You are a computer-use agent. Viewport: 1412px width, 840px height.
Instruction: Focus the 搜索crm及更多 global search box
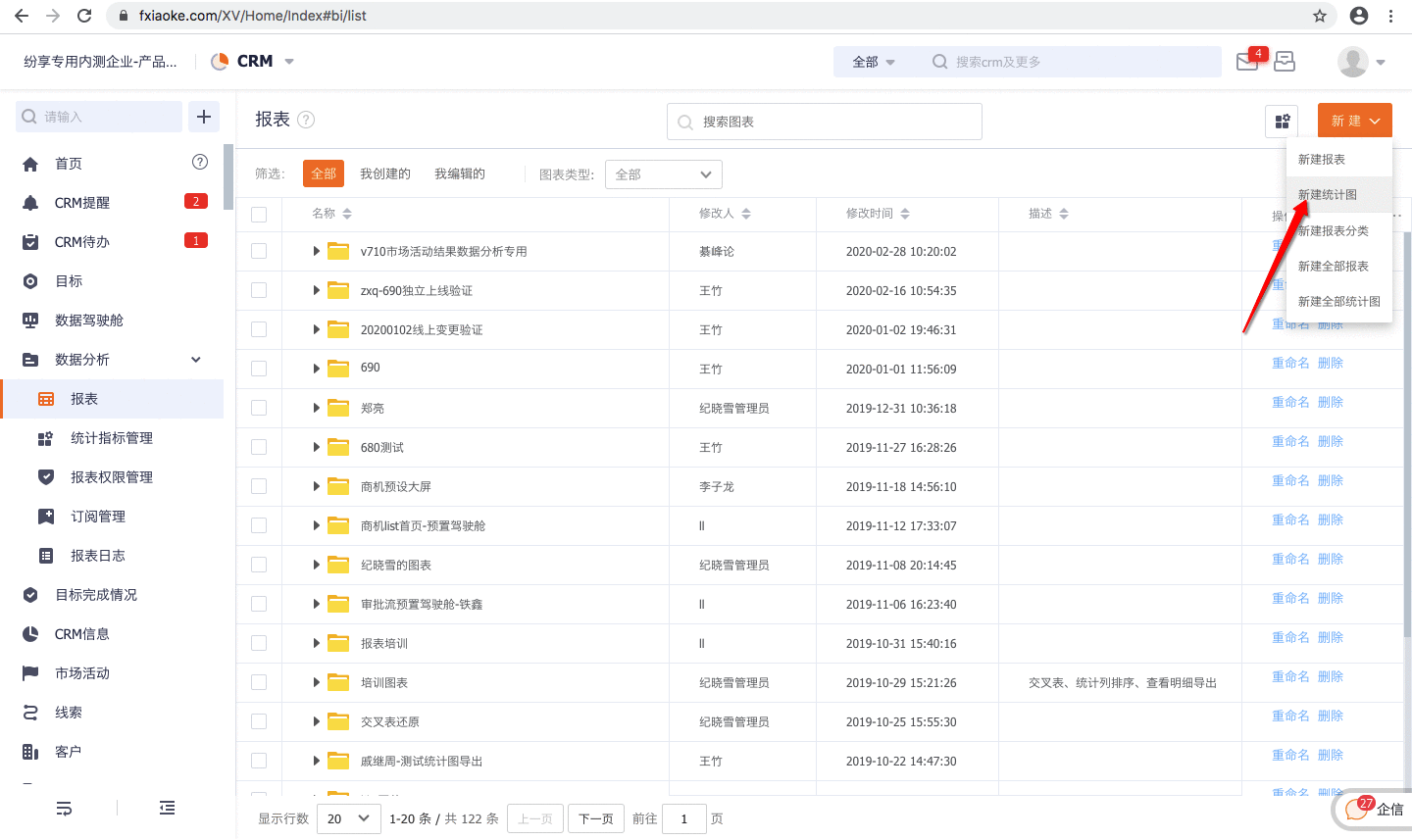1069,62
